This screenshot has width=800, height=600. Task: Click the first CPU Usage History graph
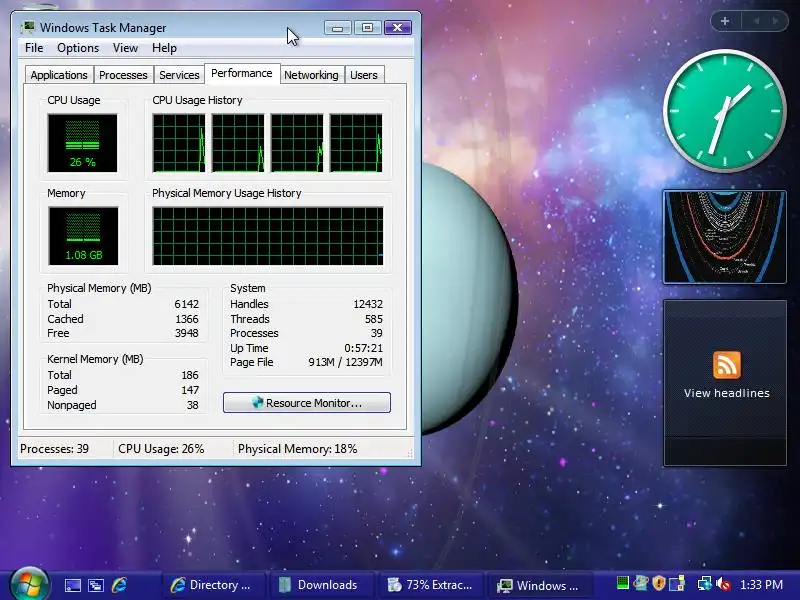(179, 143)
